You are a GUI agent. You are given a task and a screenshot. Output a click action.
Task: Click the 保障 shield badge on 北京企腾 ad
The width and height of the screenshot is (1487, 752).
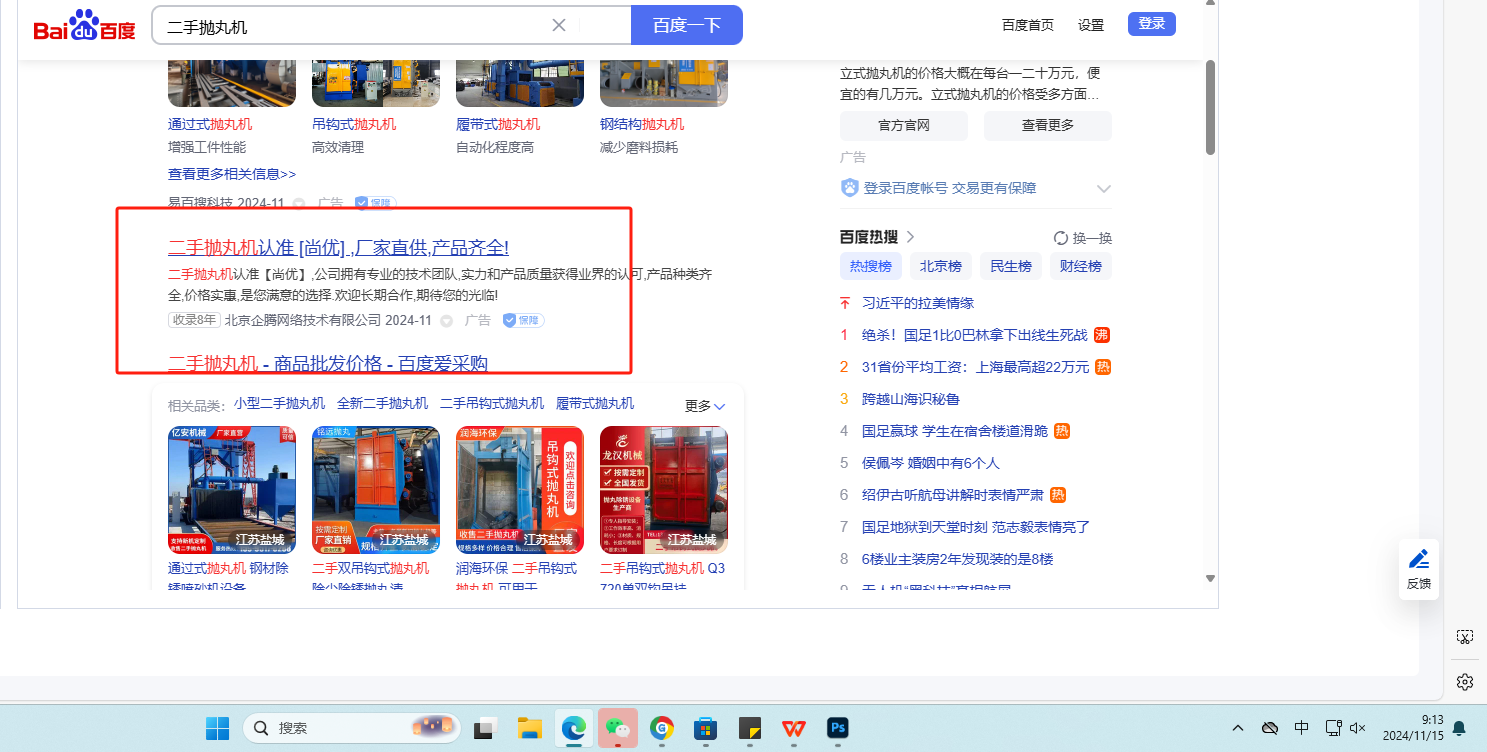[x=522, y=320]
